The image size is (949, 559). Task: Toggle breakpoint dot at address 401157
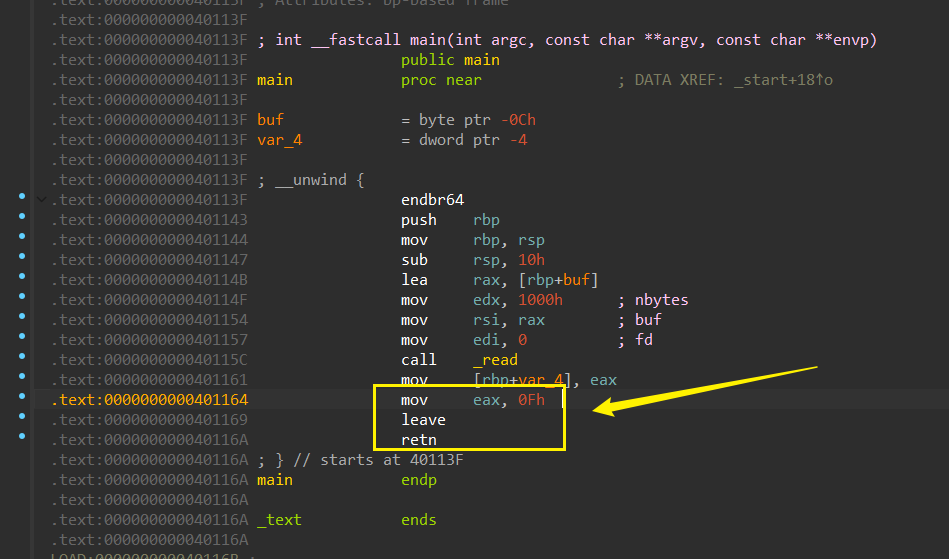tap(22, 339)
